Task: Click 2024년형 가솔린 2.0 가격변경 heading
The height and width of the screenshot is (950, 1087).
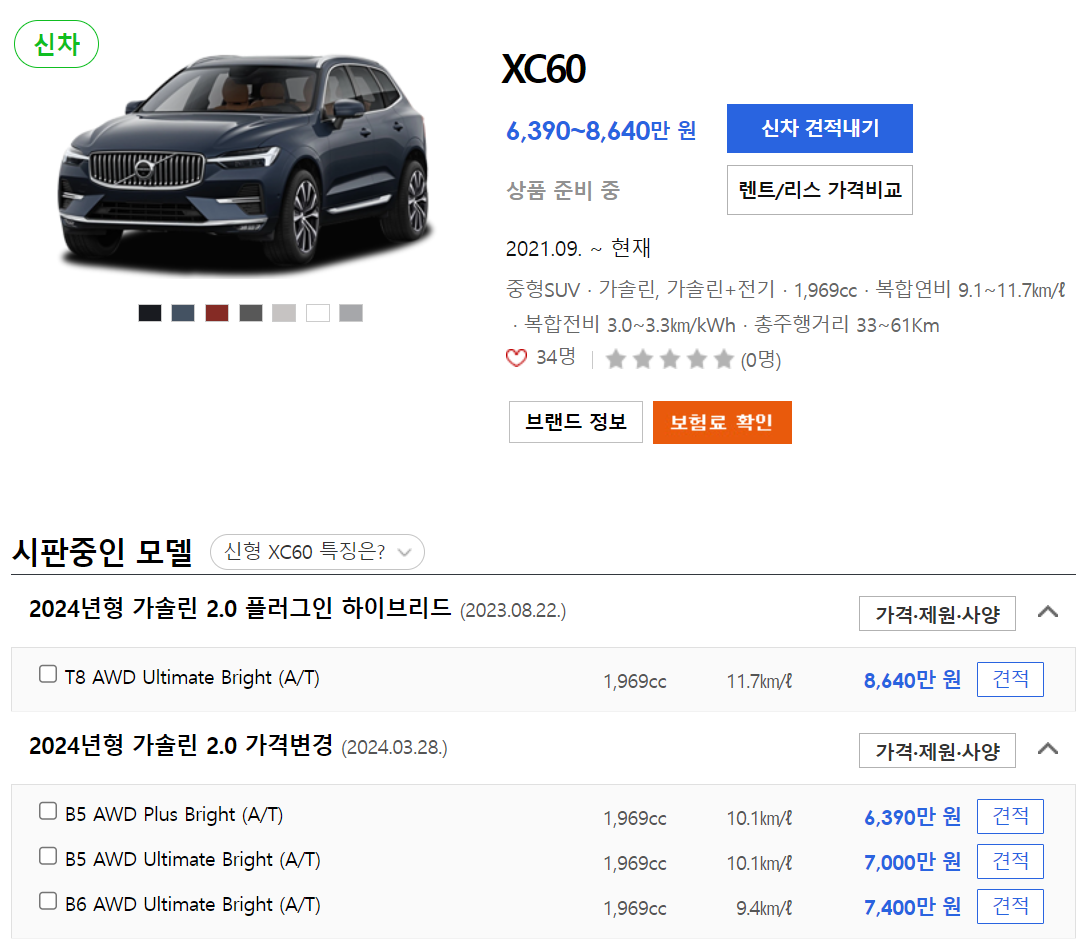Action: tap(181, 746)
